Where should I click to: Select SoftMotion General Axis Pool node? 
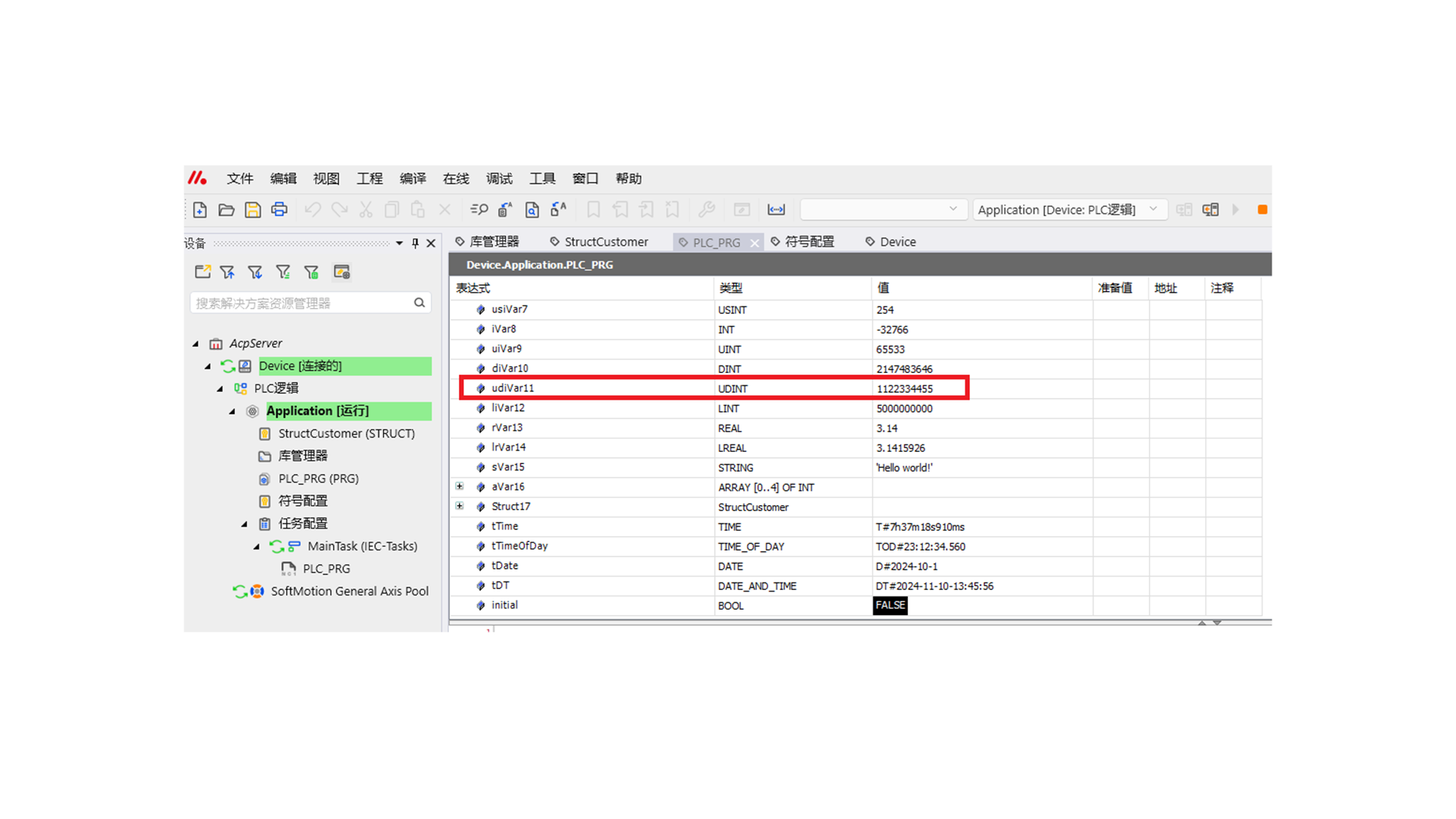click(350, 591)
